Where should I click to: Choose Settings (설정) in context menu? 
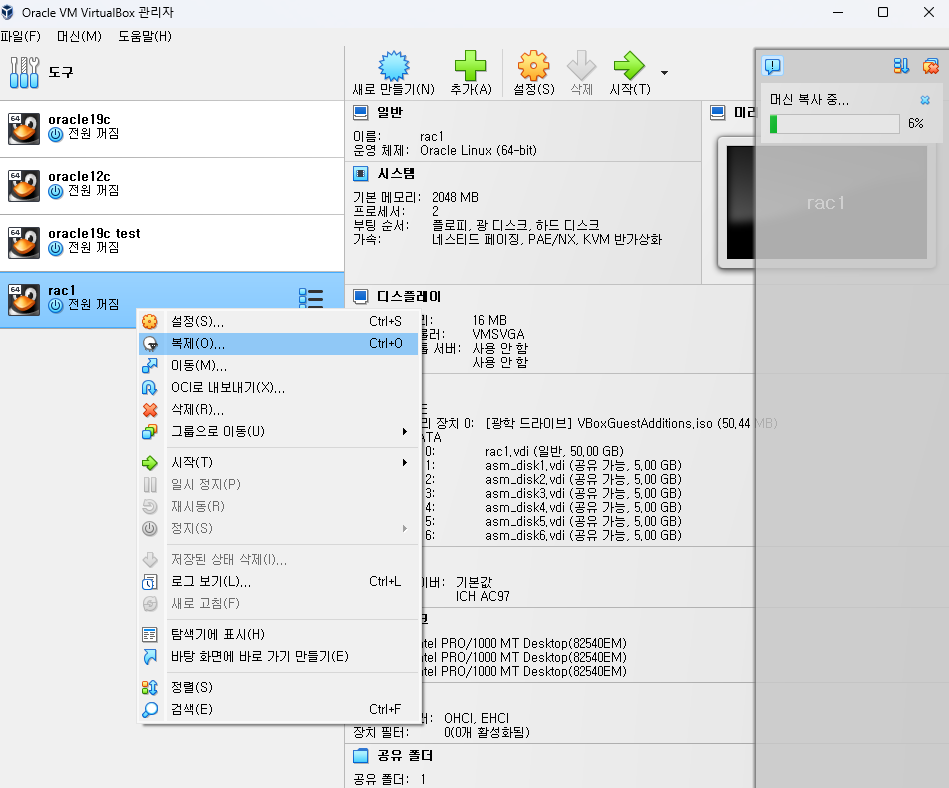tap(278, 321)
